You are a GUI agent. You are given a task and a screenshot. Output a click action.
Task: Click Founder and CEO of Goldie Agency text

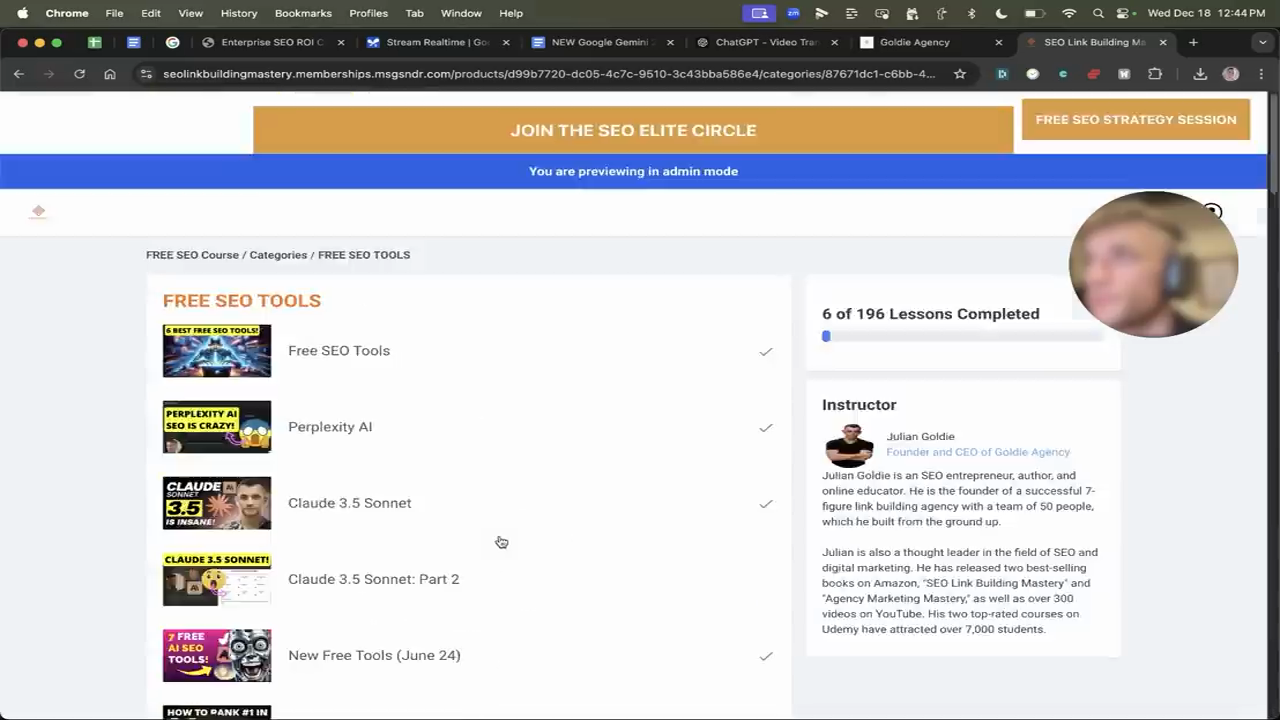pos(978,452)
